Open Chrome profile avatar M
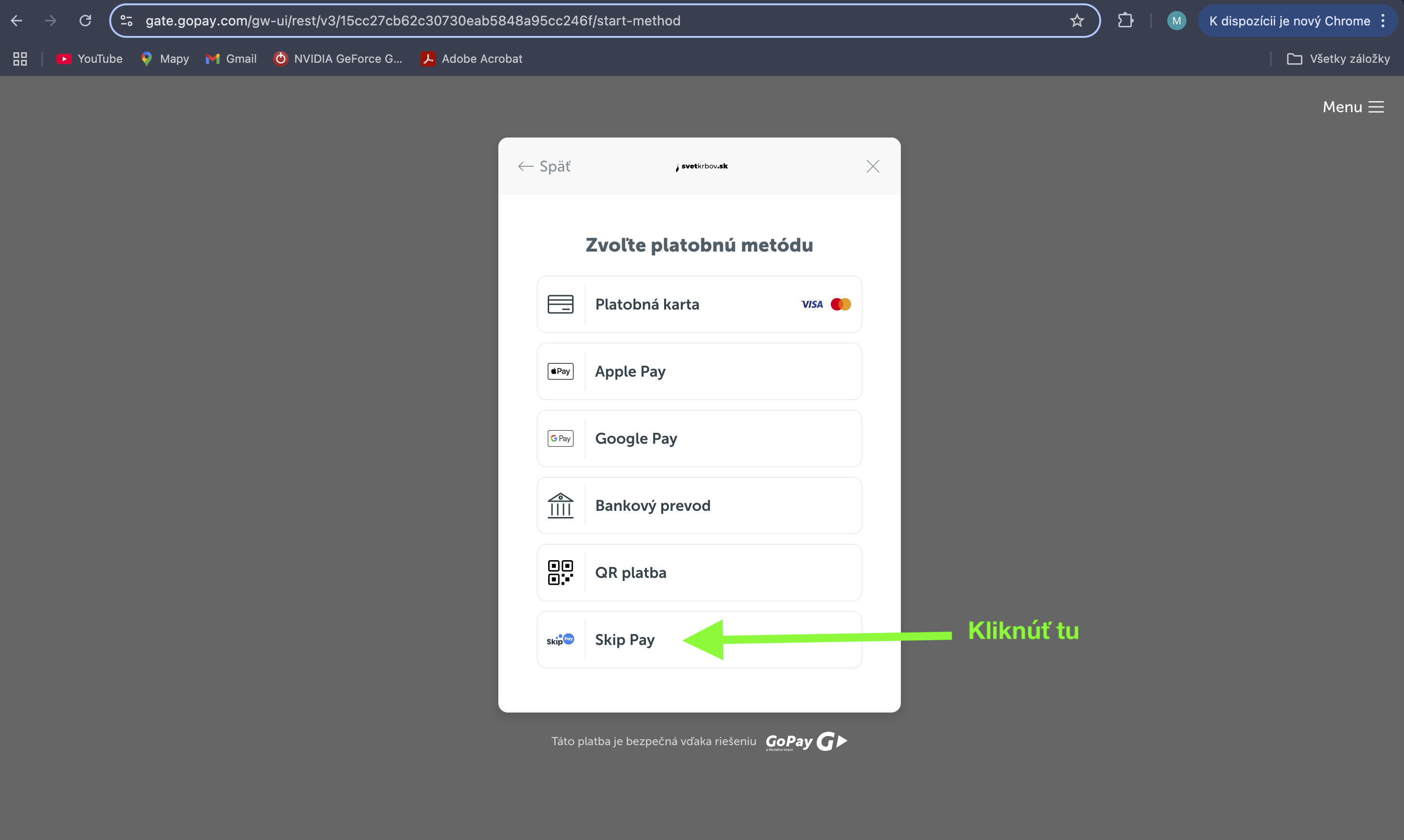Viewport: 1404px width, 840px height. 1176,21
